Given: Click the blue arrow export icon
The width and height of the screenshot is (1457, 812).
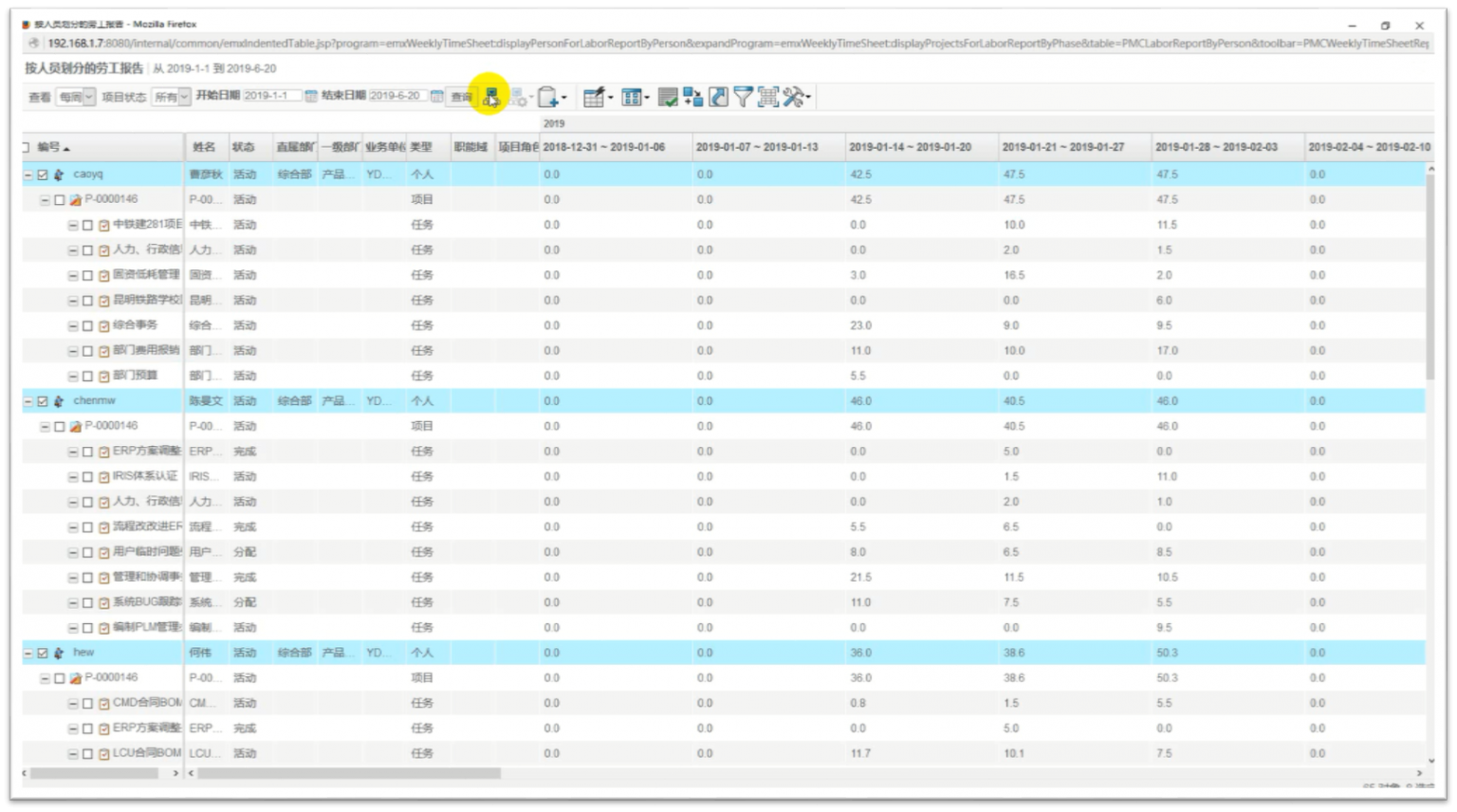Looking at the screenshot, I should pos(718,97).
